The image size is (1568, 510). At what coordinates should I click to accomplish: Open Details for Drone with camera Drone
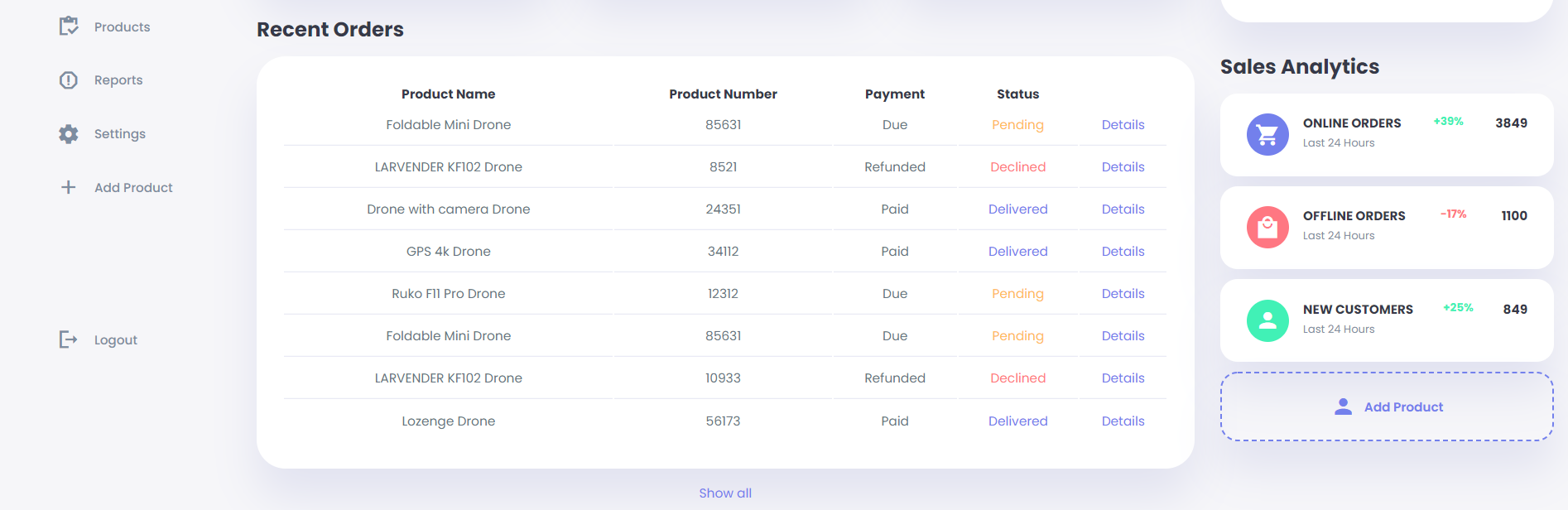point(1123,209)
